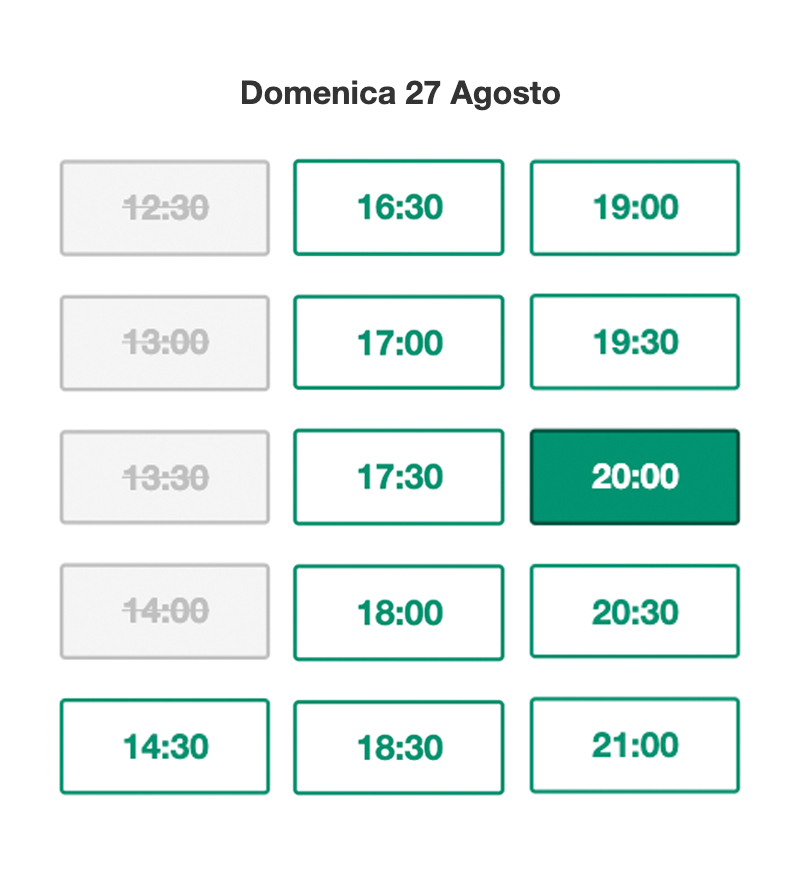This screenshot has height=869, width=803.
Task: Pick the 17:00 reservation time
Action: (398, 343)
